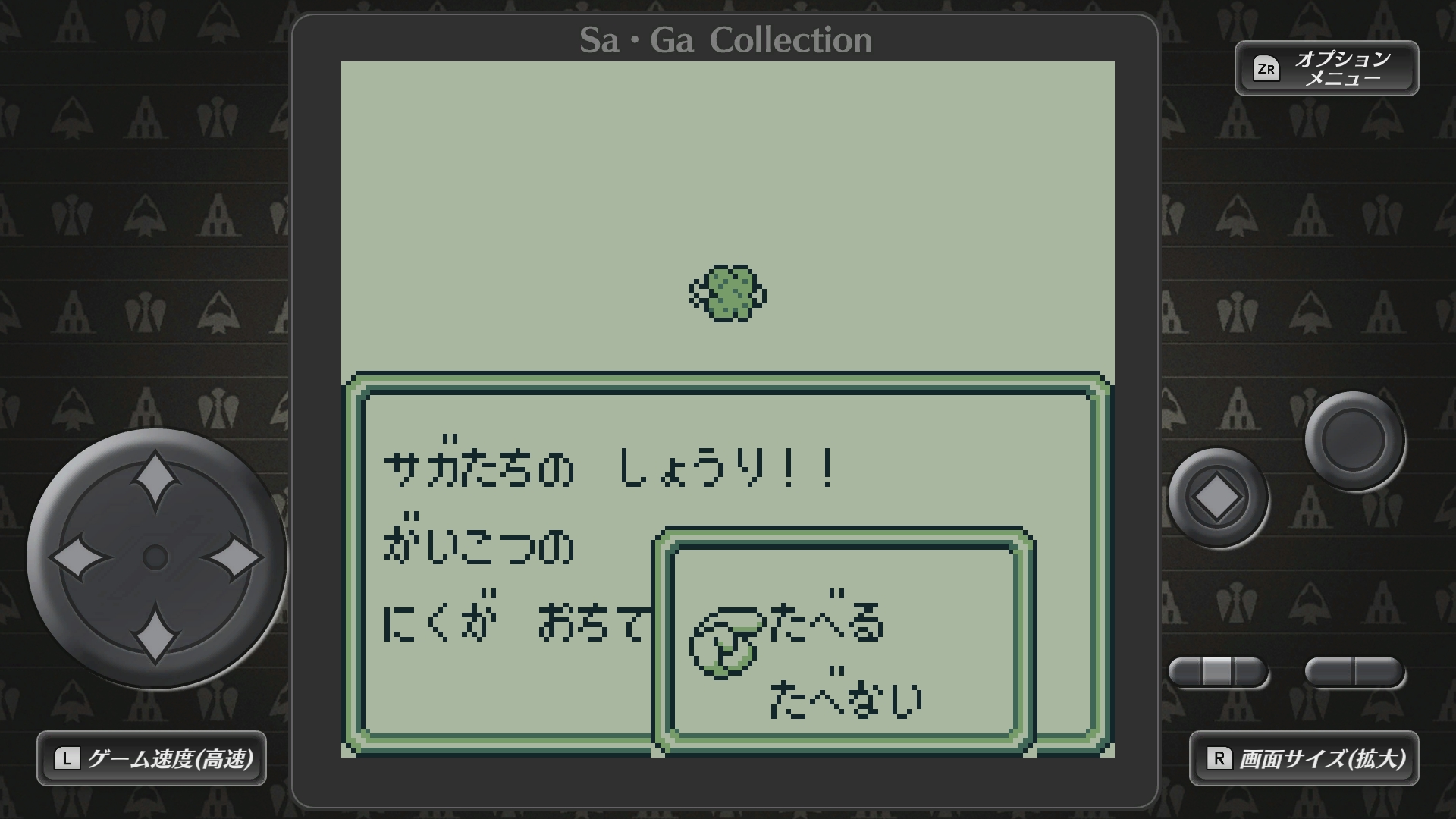Tap the diamond-marked round button
Image resolution: width=1456 pixels, height=819 pixels.
(x=1218, y=498)
